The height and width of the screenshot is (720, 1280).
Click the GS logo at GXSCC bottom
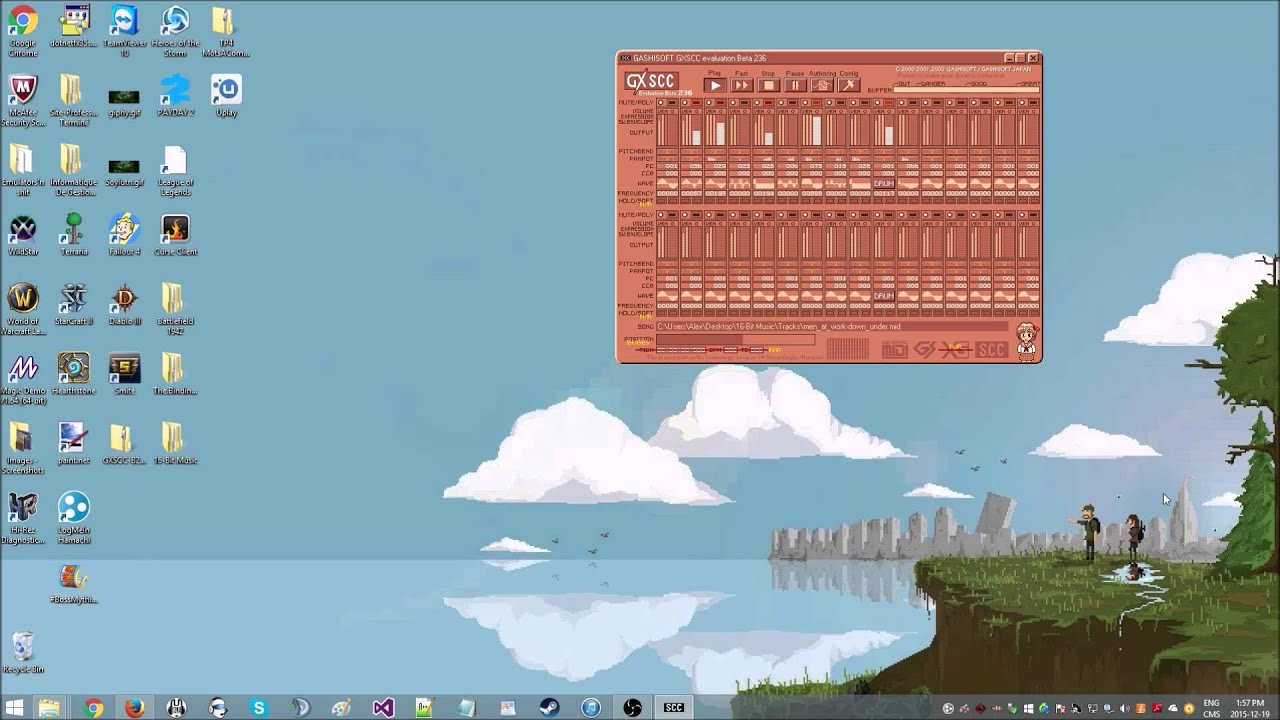click(925, 349)
